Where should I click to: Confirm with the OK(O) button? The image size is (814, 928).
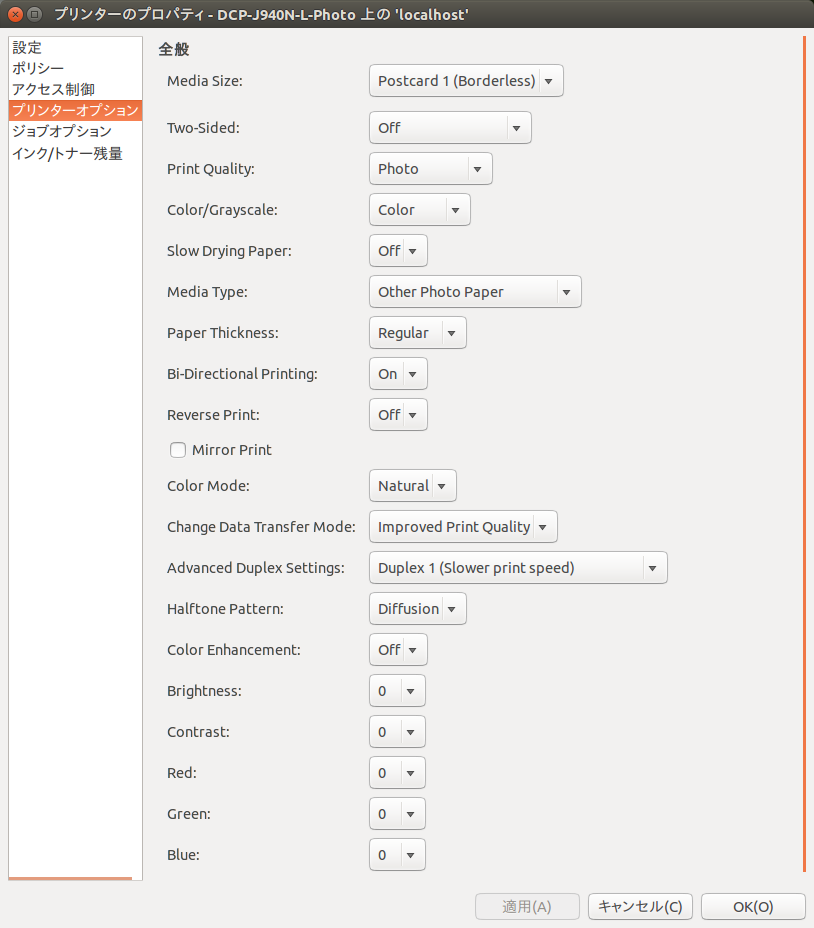click(x=753, y=907)
